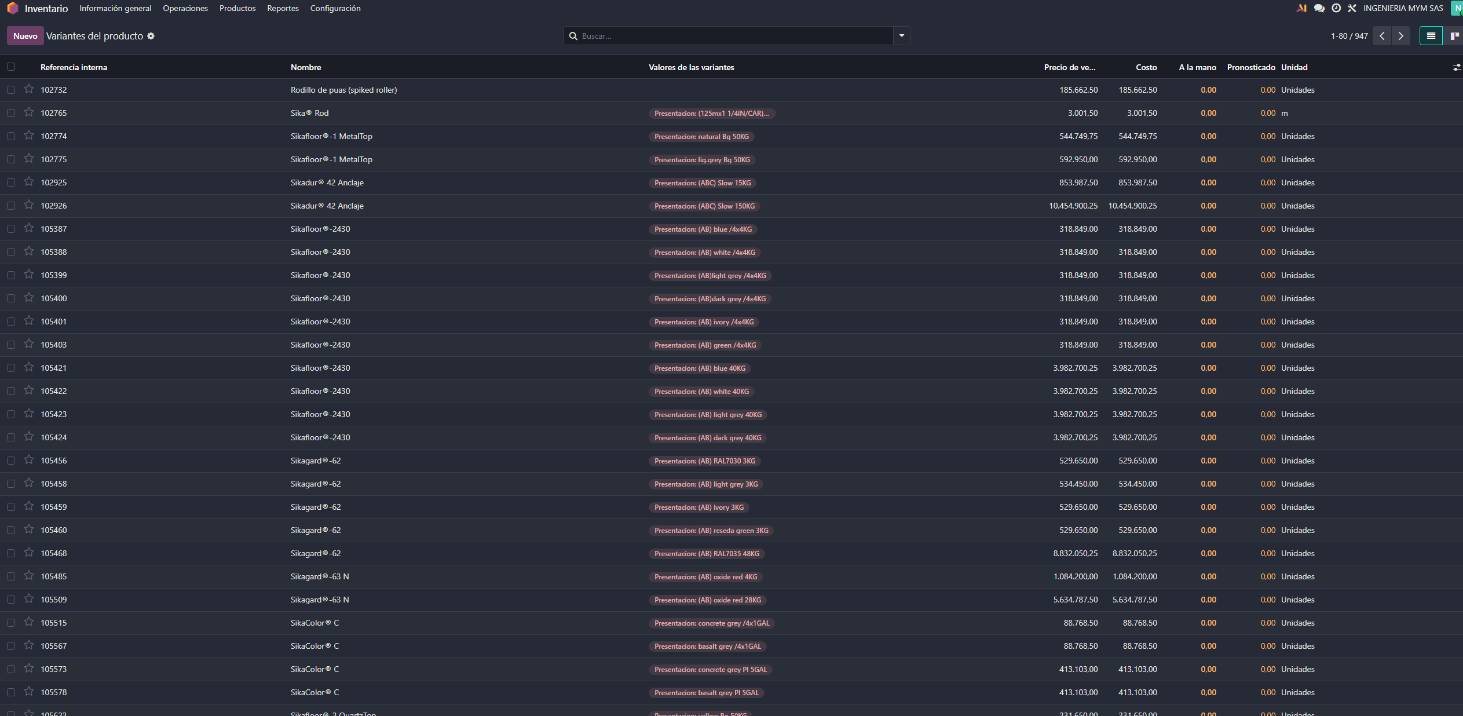Open Información general menu
Screen dimensions: 1463x716
coord(115,8)
